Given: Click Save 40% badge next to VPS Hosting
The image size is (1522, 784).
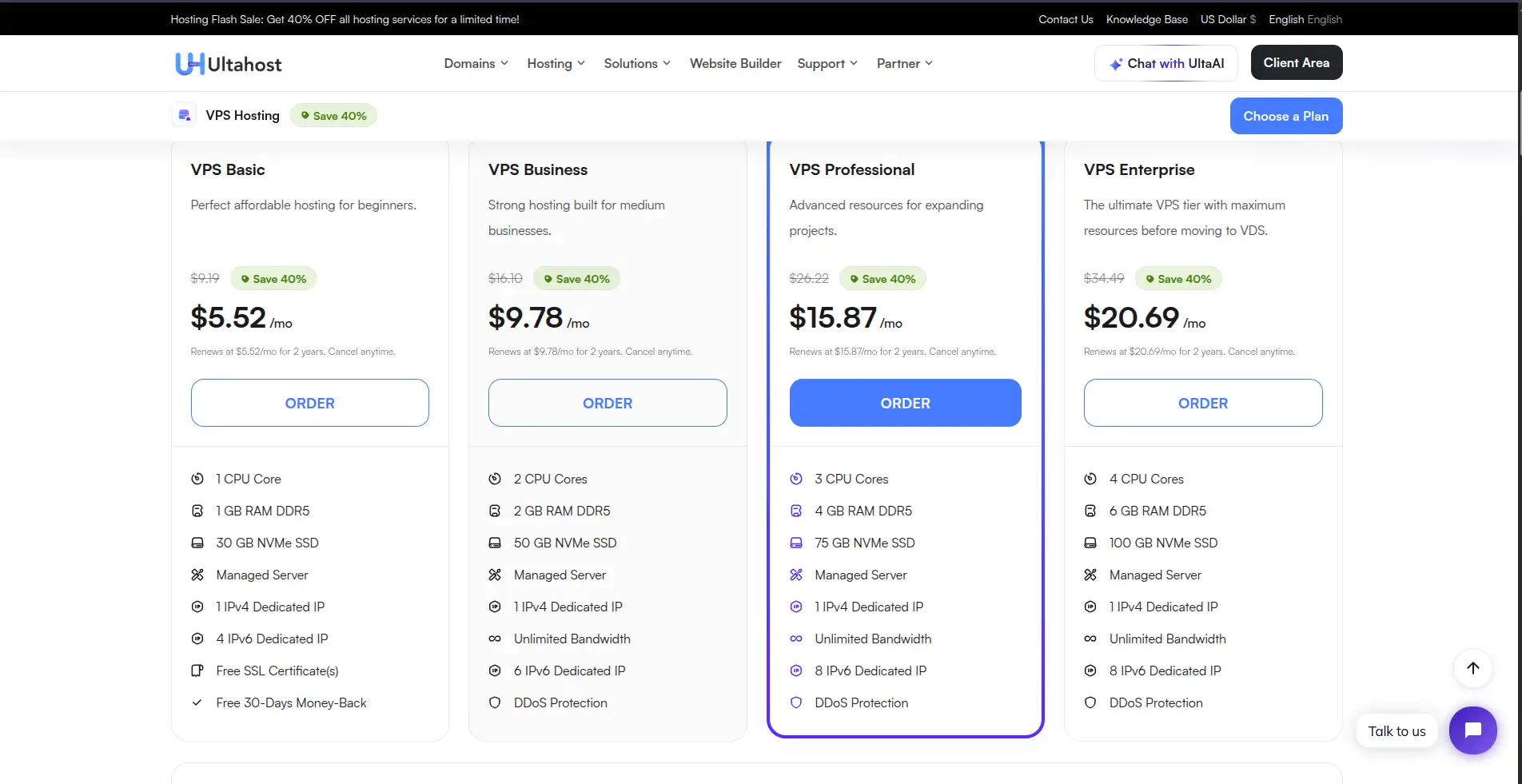Looking at the screenshot, I should click(x=333, y=116).
